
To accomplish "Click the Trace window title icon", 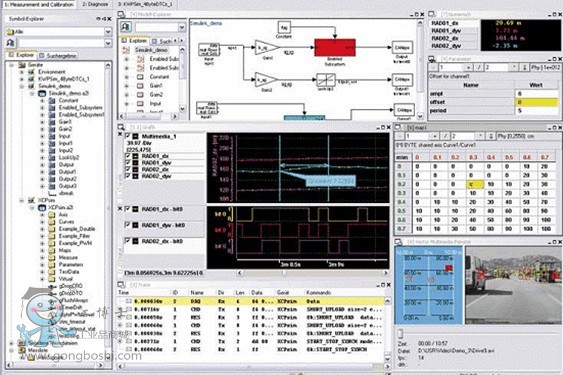I will click(x=121, y=285).
